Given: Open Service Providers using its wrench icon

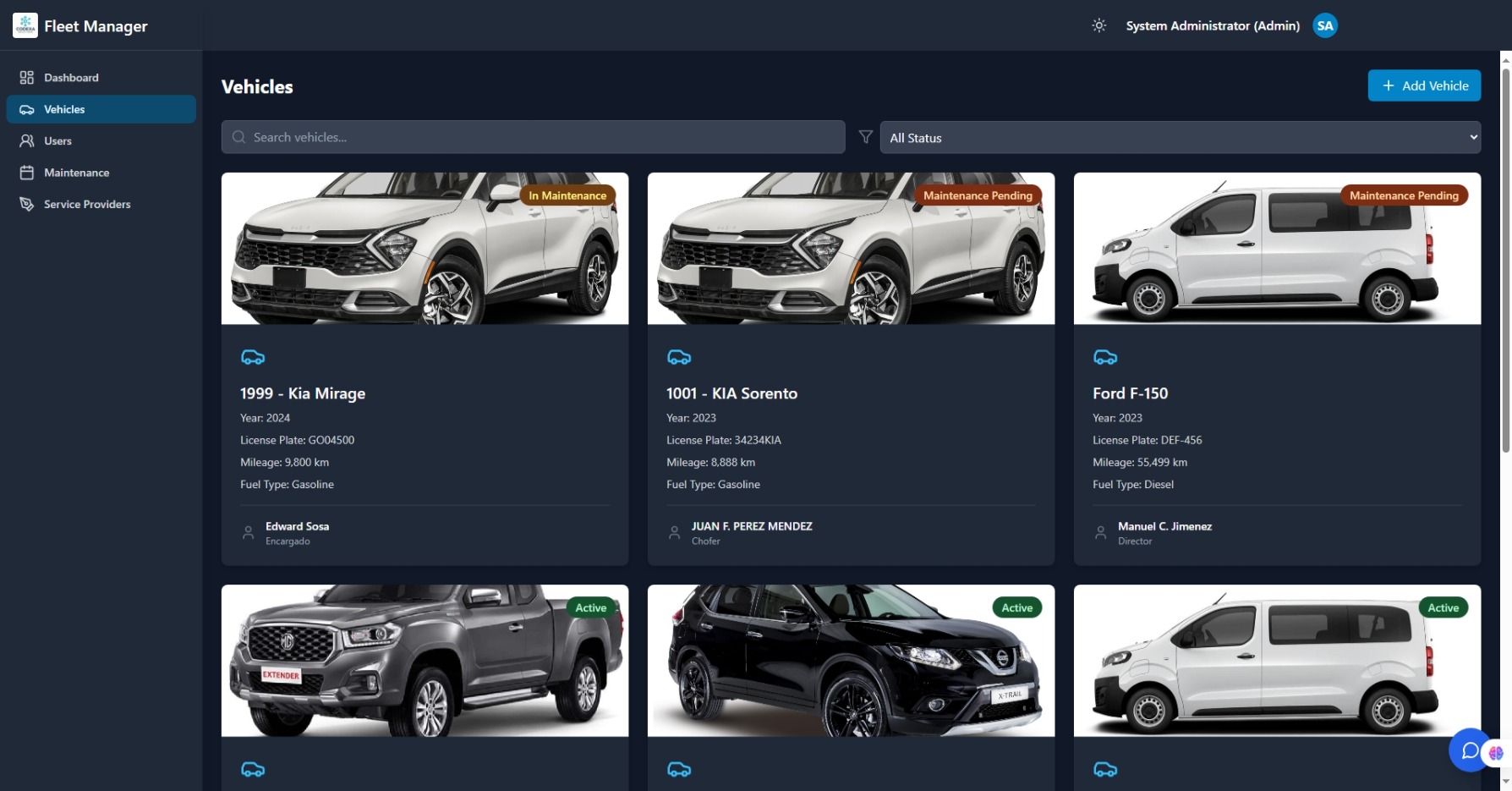Looking at the screenshot, I should [26, 204].
